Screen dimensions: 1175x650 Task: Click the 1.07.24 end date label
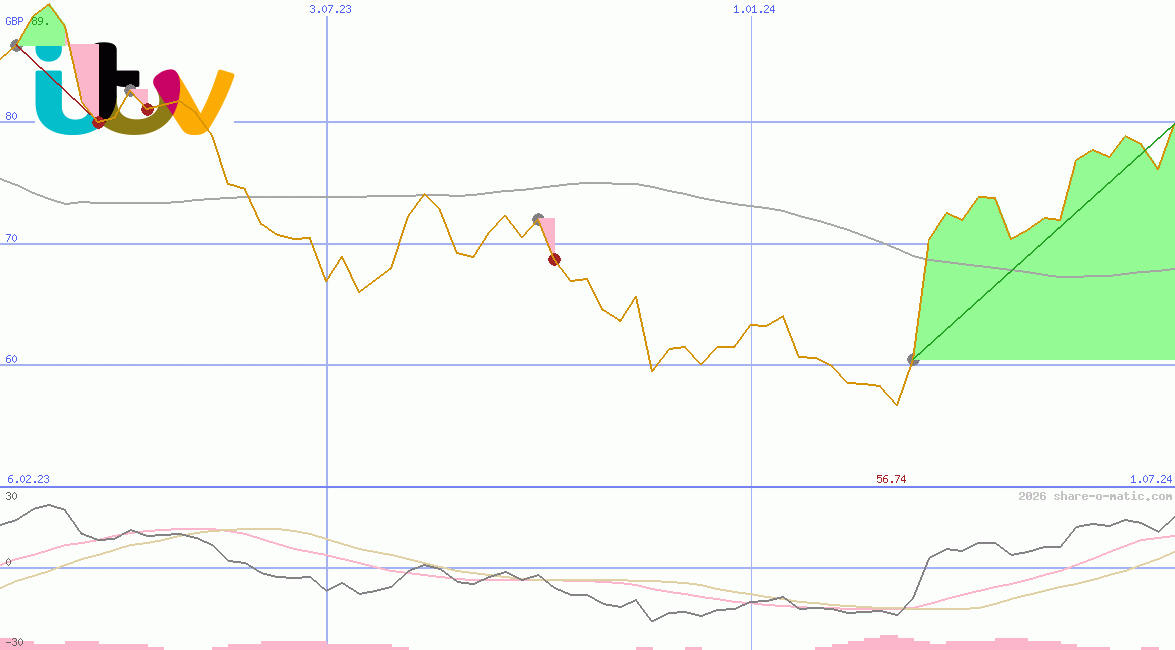[x=1150, y=479]
